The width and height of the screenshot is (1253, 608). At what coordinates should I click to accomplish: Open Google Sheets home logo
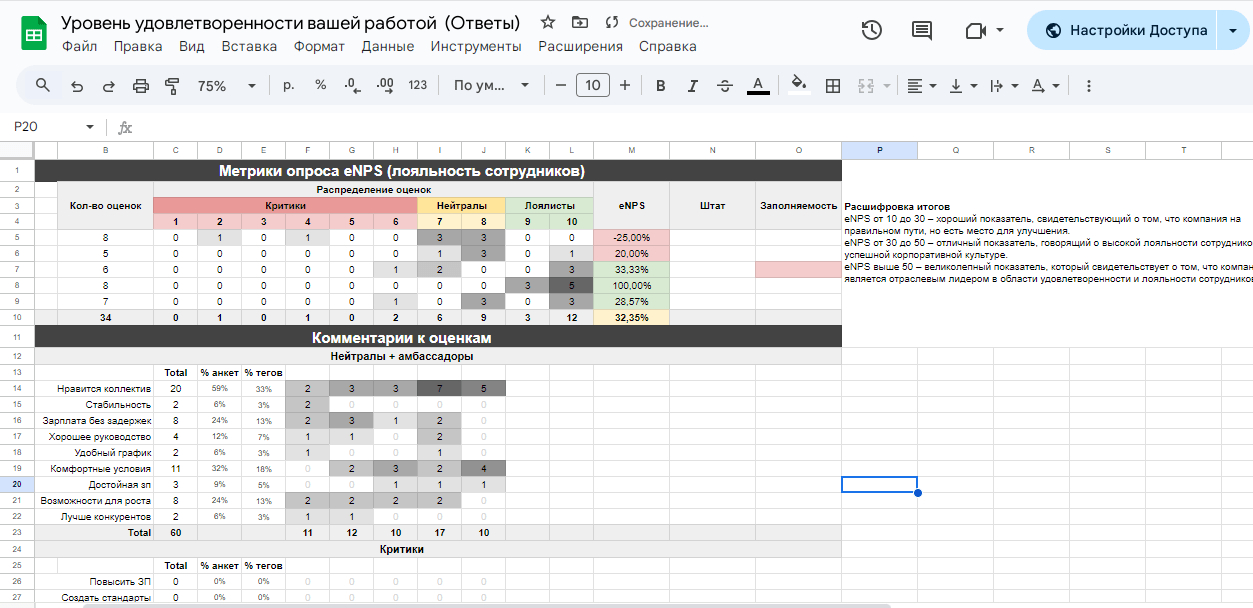(33, 34)
